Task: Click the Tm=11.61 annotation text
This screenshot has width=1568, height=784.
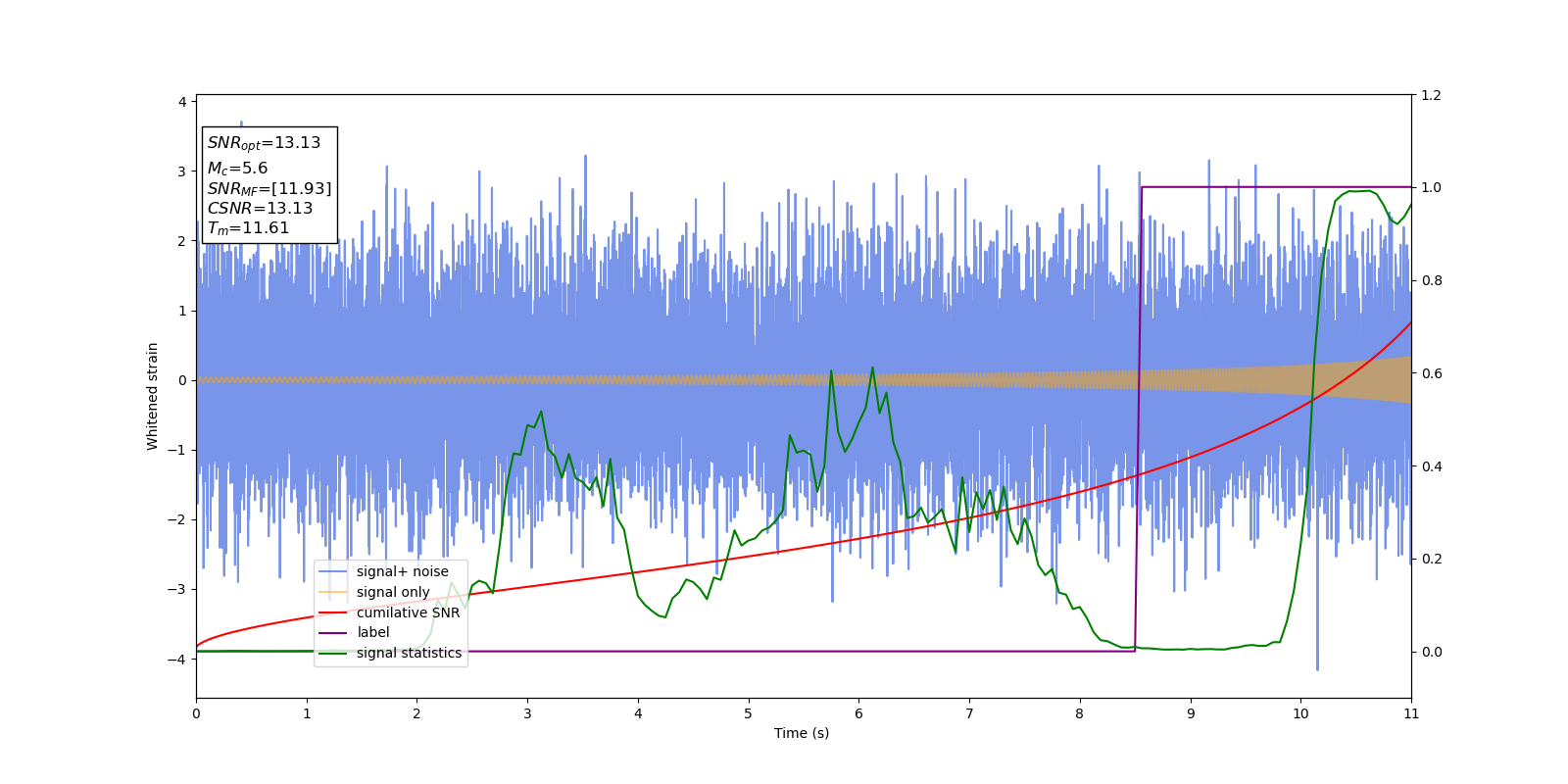Action: [x=248, y=228]
